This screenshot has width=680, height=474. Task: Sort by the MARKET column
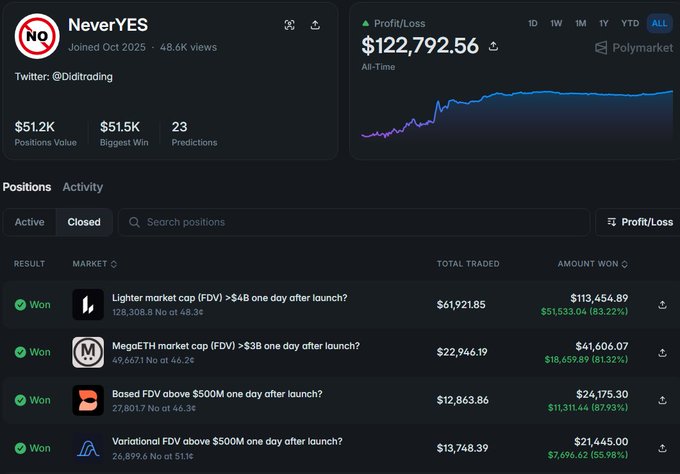[95, 264]
